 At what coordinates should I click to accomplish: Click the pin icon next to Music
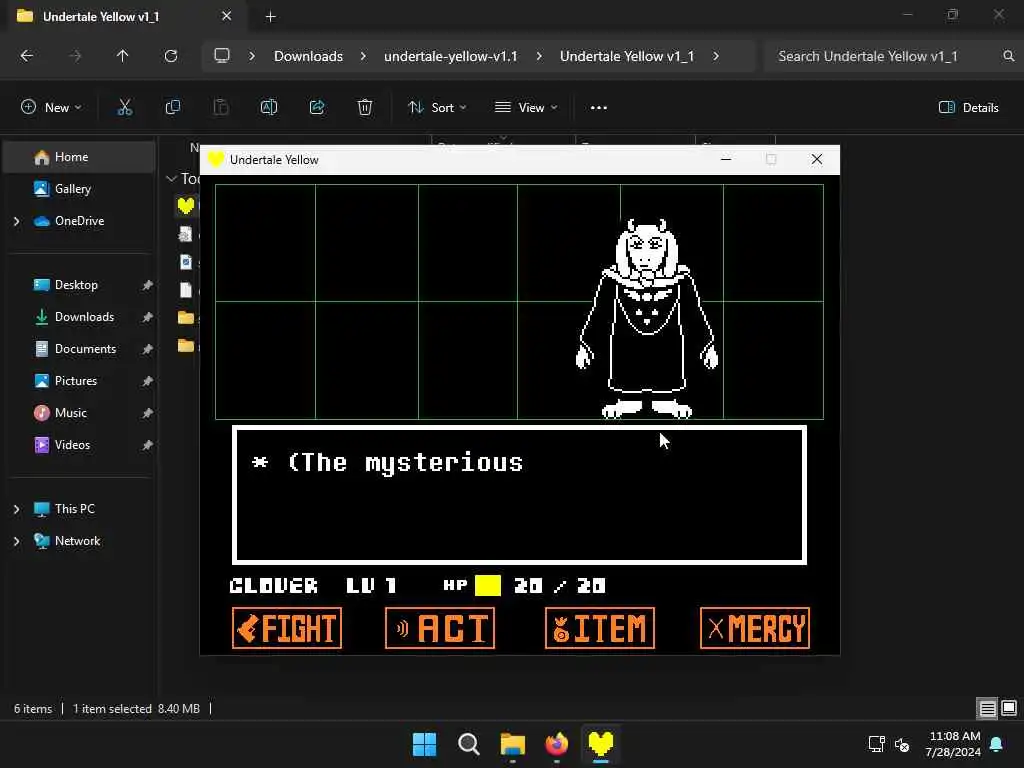point(147,413)
